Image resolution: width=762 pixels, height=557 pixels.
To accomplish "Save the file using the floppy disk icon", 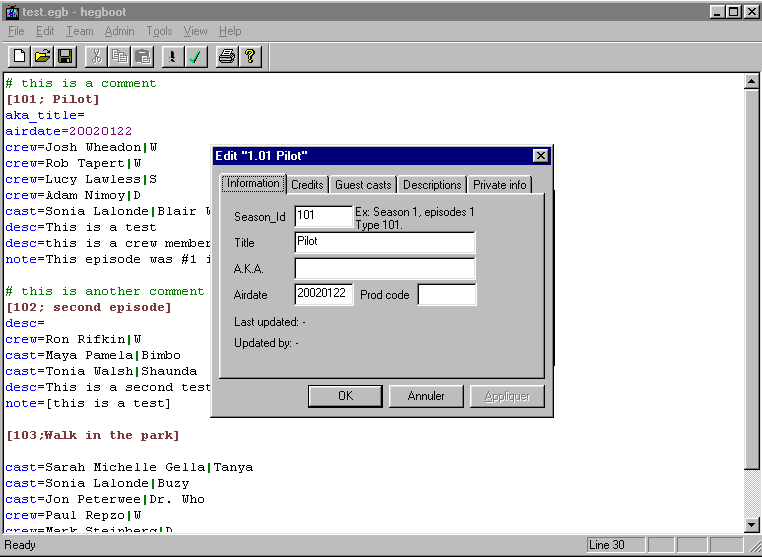I will pos(65,57).
